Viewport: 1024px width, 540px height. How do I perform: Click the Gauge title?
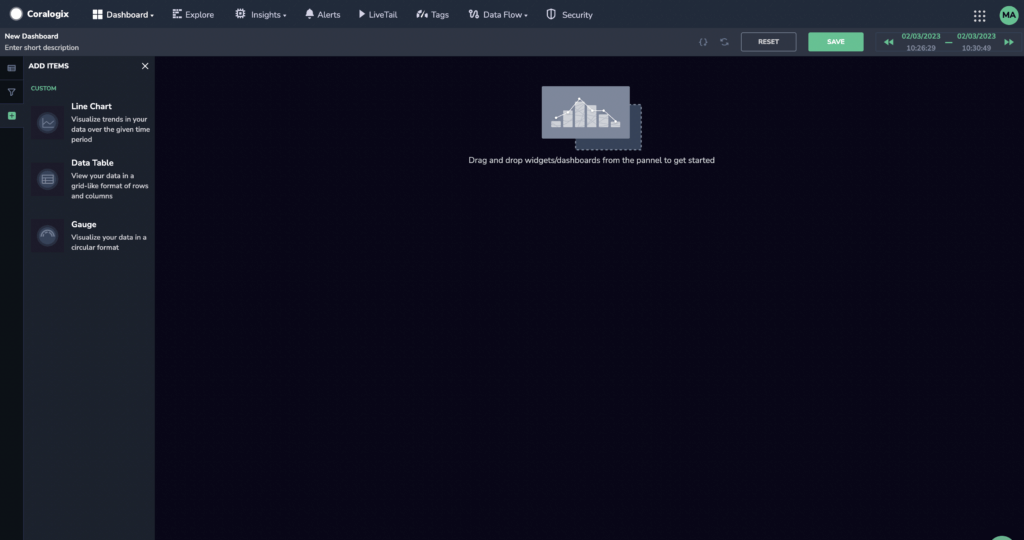point(84,224)
